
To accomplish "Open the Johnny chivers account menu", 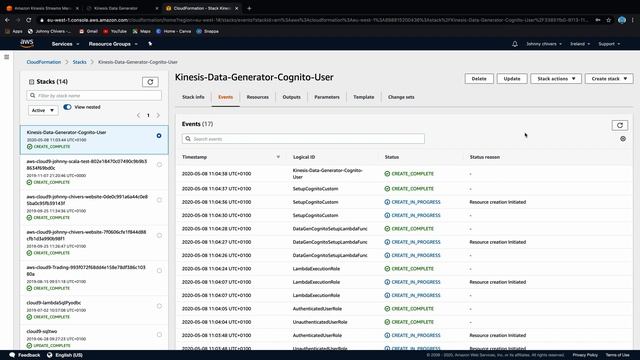I will 544,44.
